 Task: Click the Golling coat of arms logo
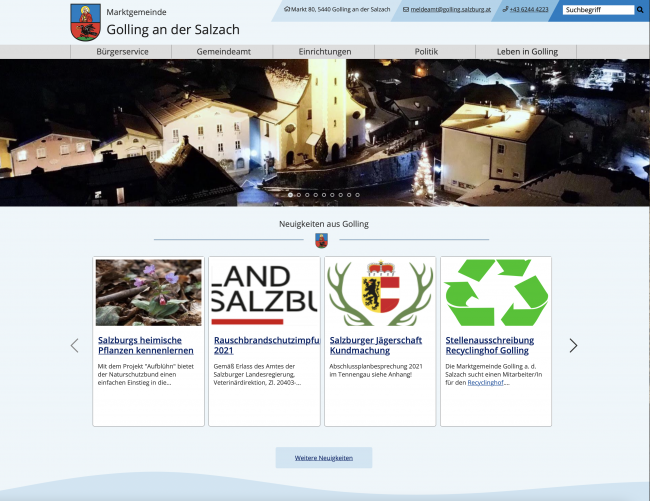pyautogui.click(x=85, y=21)
